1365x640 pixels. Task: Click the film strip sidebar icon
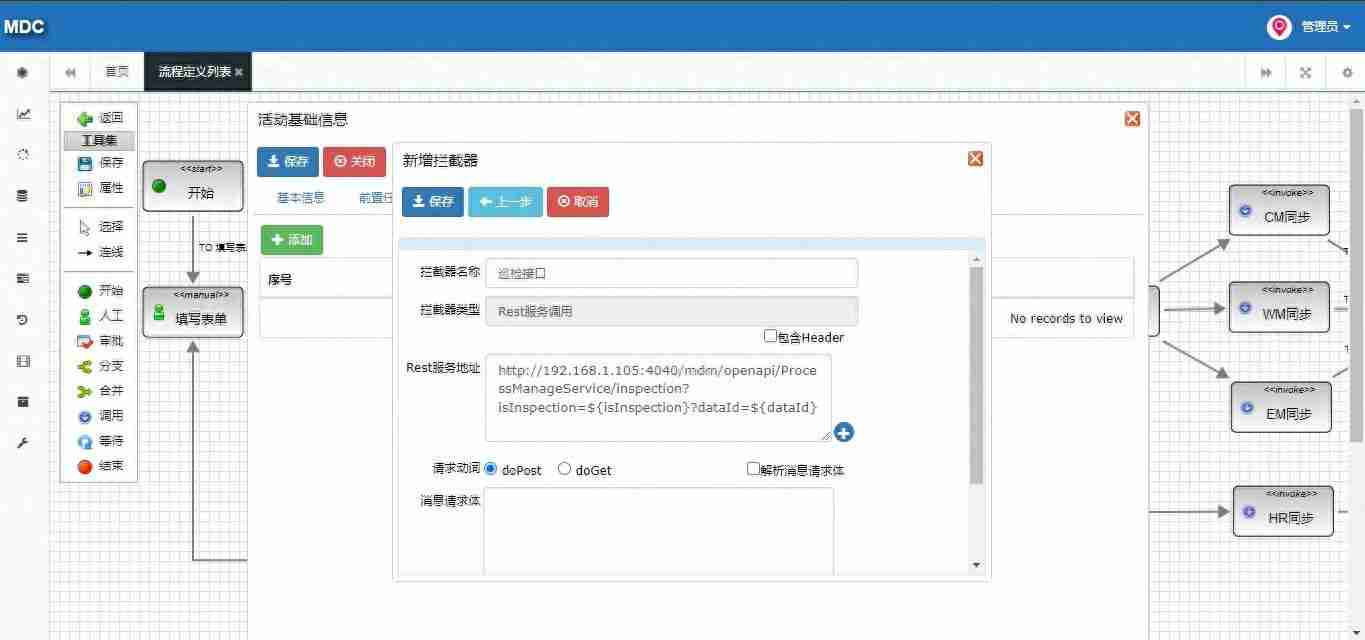tap(23, 361)
